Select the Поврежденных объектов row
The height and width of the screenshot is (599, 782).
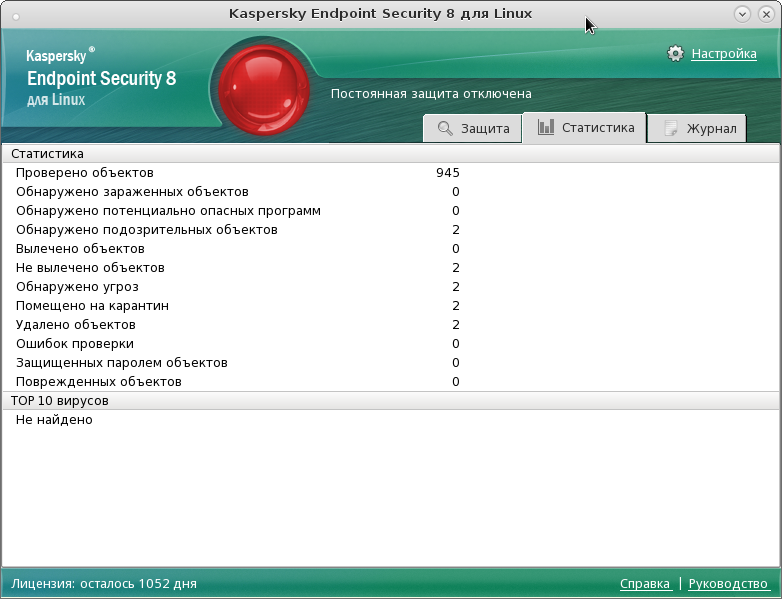391,381
